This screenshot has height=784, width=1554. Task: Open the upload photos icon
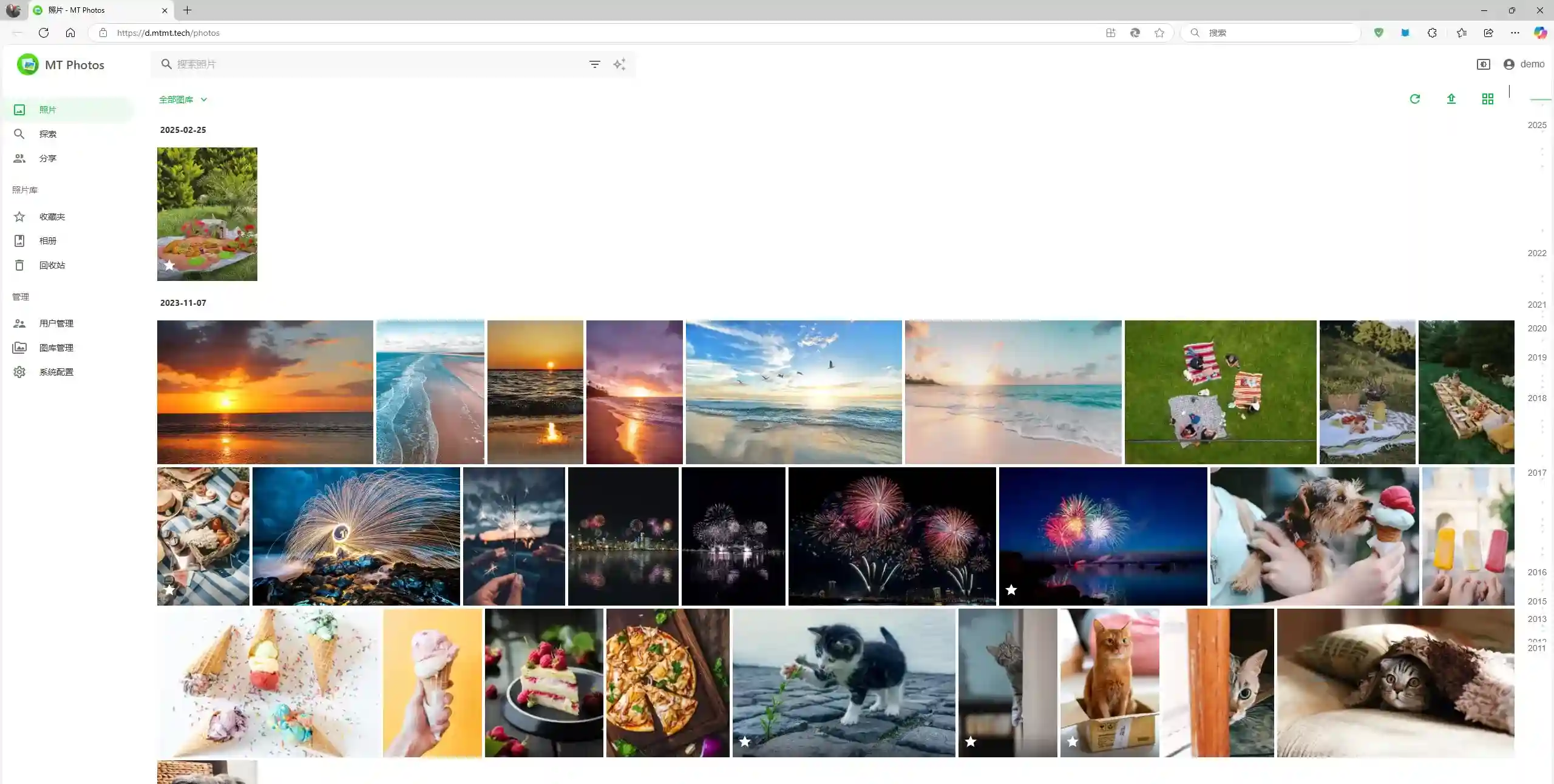(x=1451, y=99)
